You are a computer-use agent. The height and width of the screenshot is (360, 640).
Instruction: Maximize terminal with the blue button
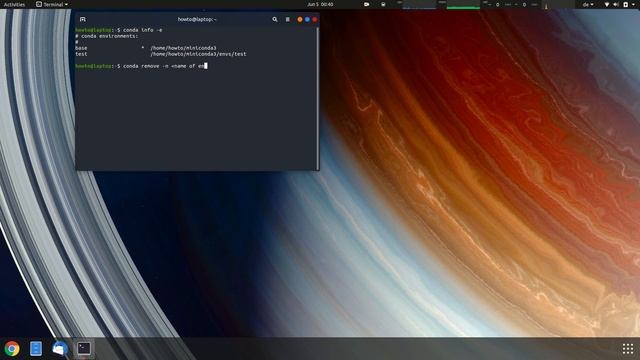tap(307, 19)
